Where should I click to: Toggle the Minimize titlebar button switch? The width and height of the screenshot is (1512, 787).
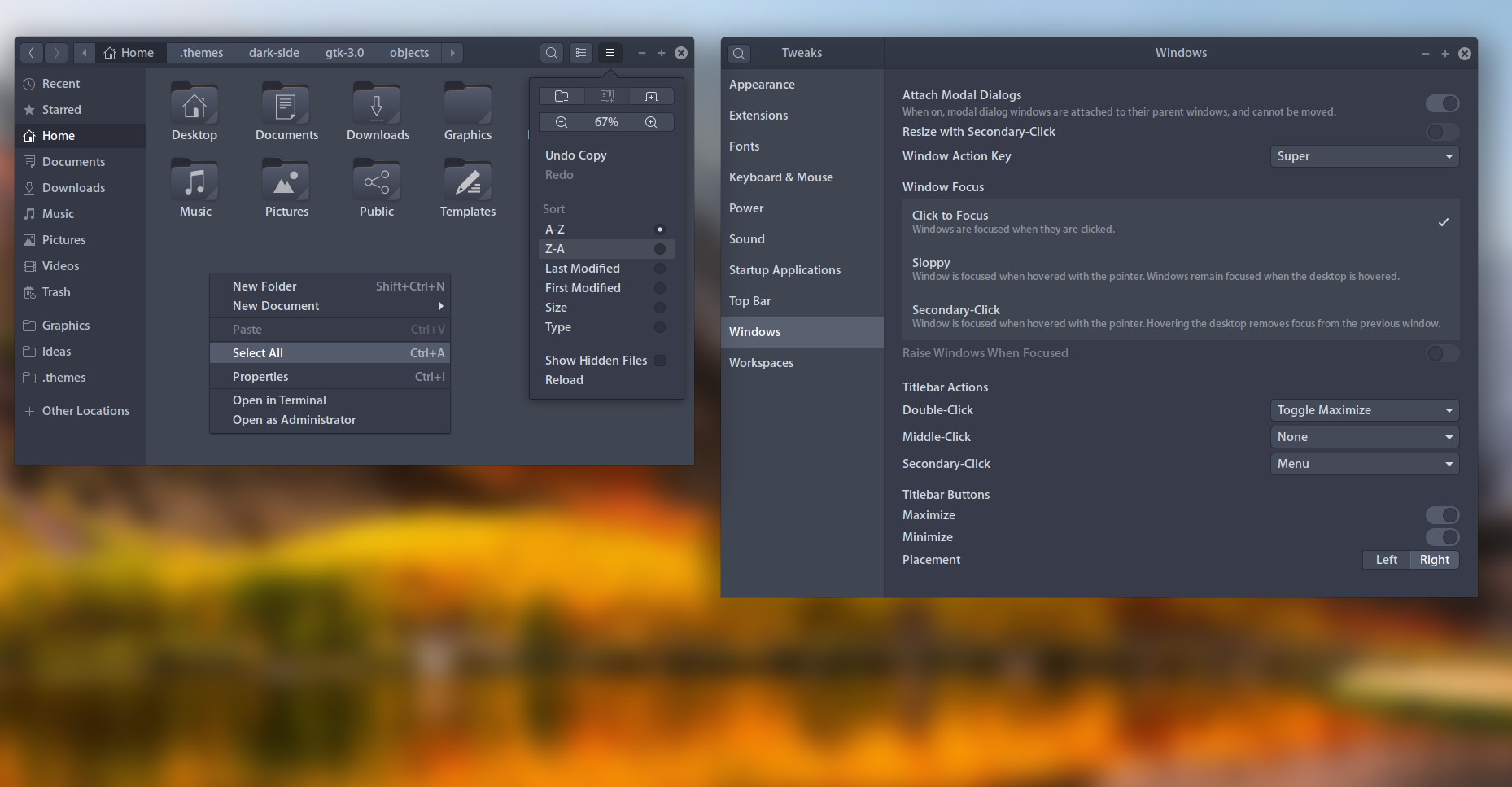(1442, 537)
